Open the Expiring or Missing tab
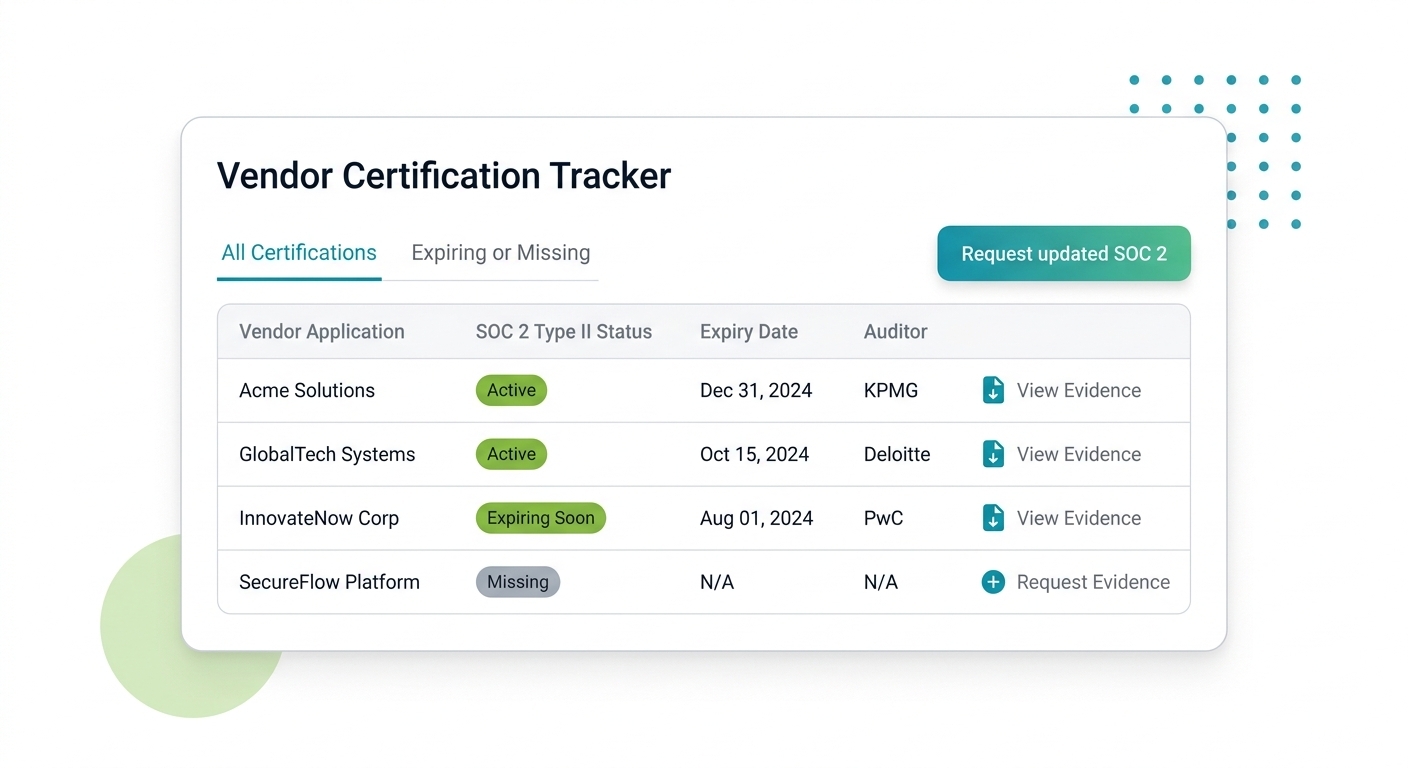This screenshot has height=768, width=1408. [501, 253]
